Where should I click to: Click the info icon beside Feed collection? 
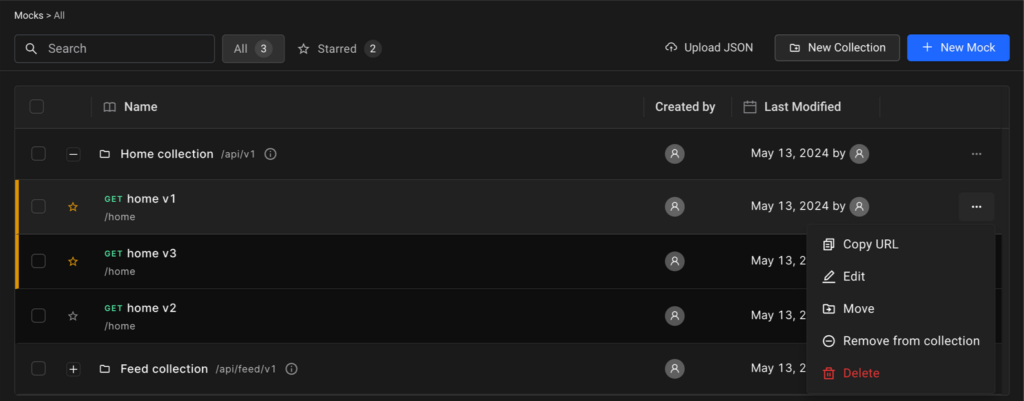point(291,369)
